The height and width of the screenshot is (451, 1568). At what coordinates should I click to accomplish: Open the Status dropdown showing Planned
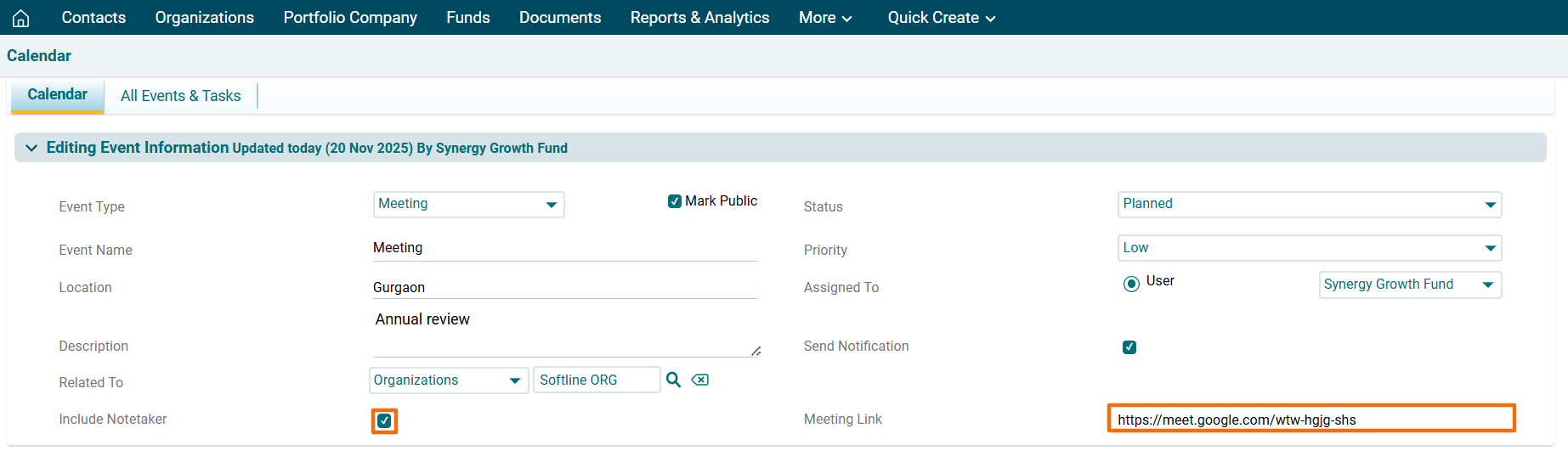click(x=1309, y=205)
